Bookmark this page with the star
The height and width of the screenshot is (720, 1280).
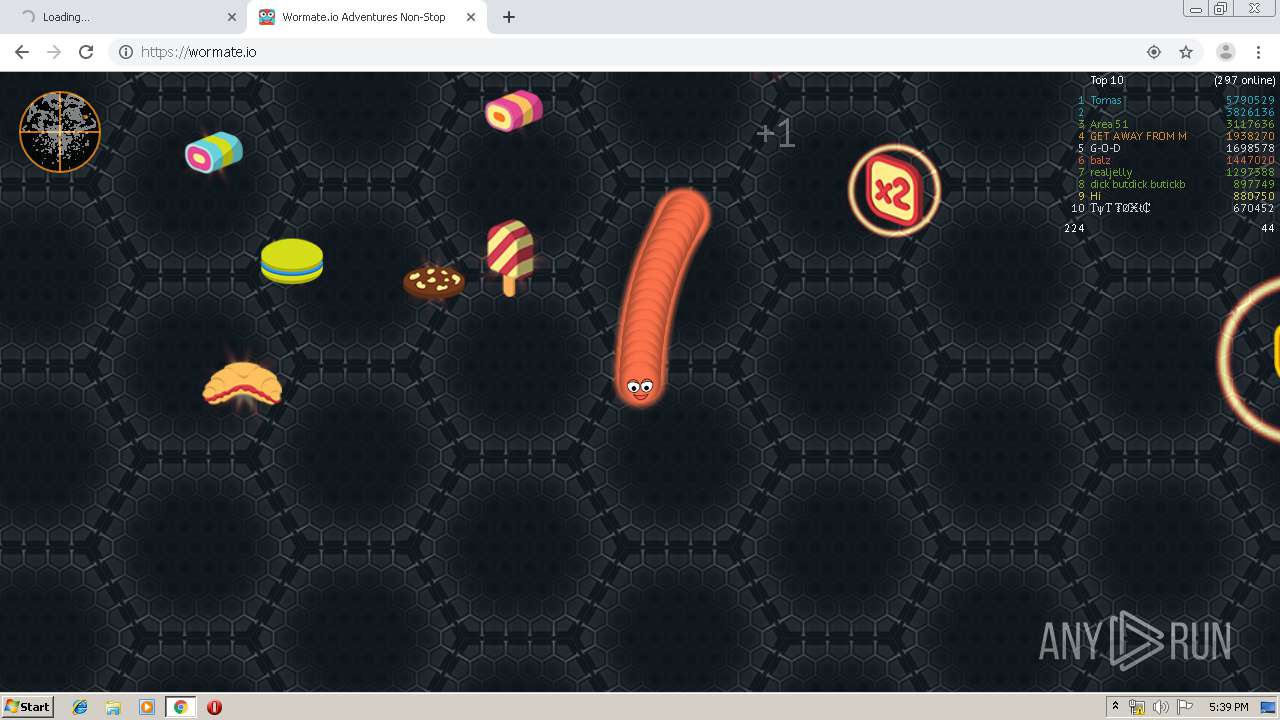1186,52
